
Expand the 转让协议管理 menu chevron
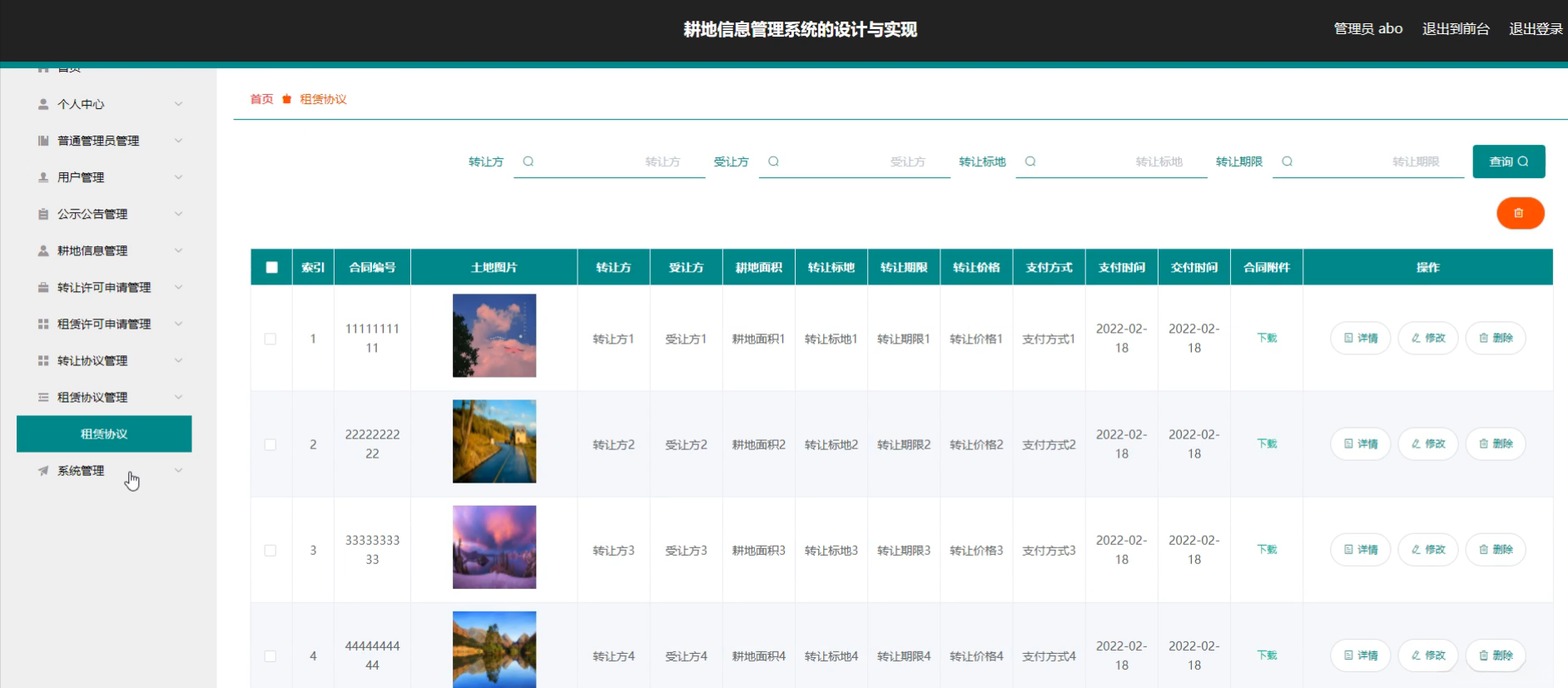178,360
